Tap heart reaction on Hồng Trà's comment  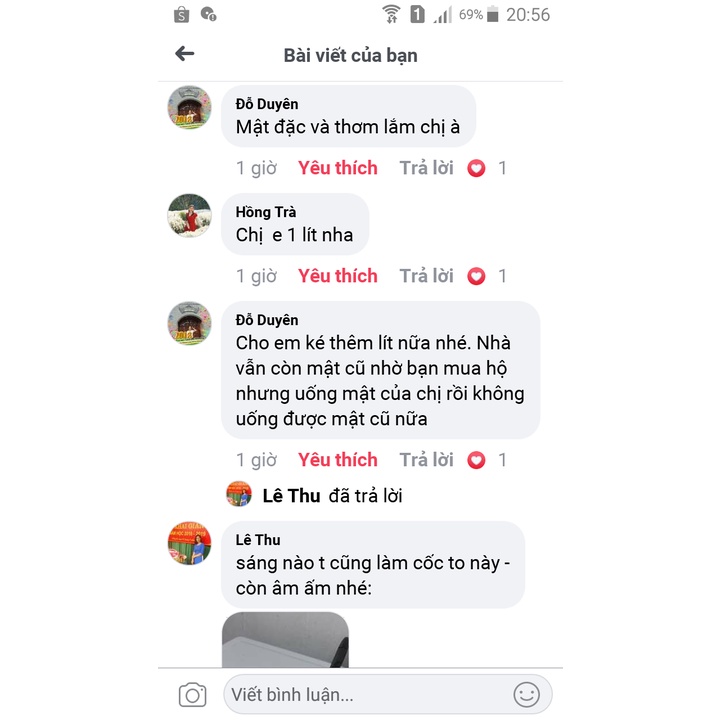point(476,276)
